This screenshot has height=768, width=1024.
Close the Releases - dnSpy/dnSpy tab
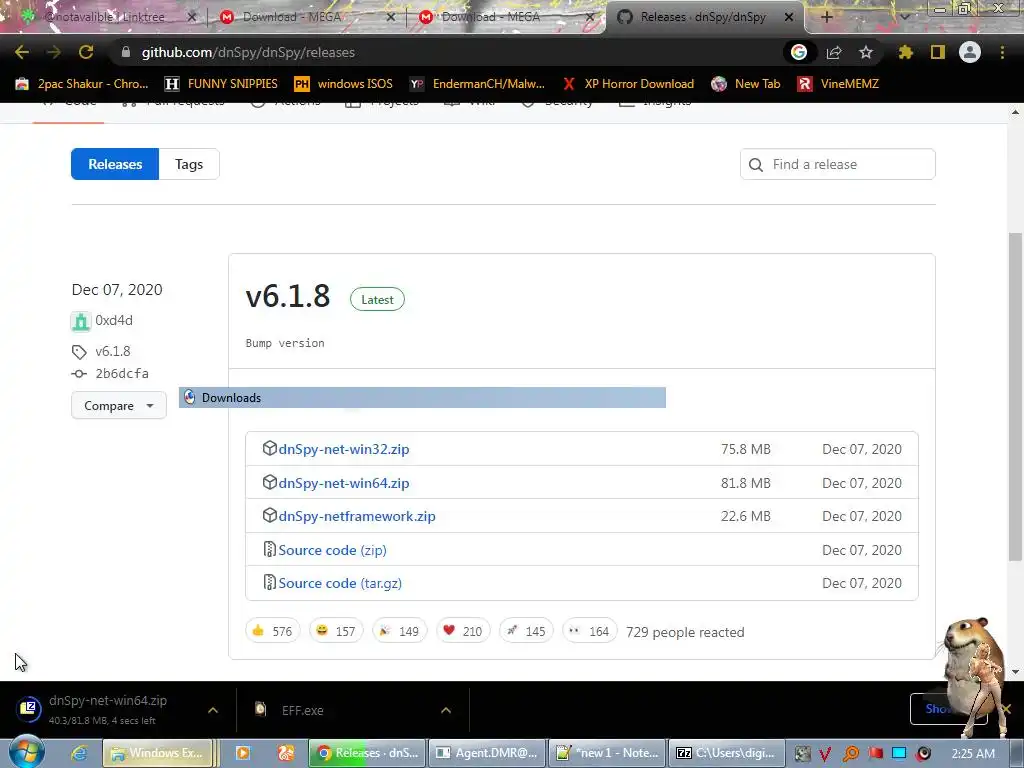click(x=789, y=17)
